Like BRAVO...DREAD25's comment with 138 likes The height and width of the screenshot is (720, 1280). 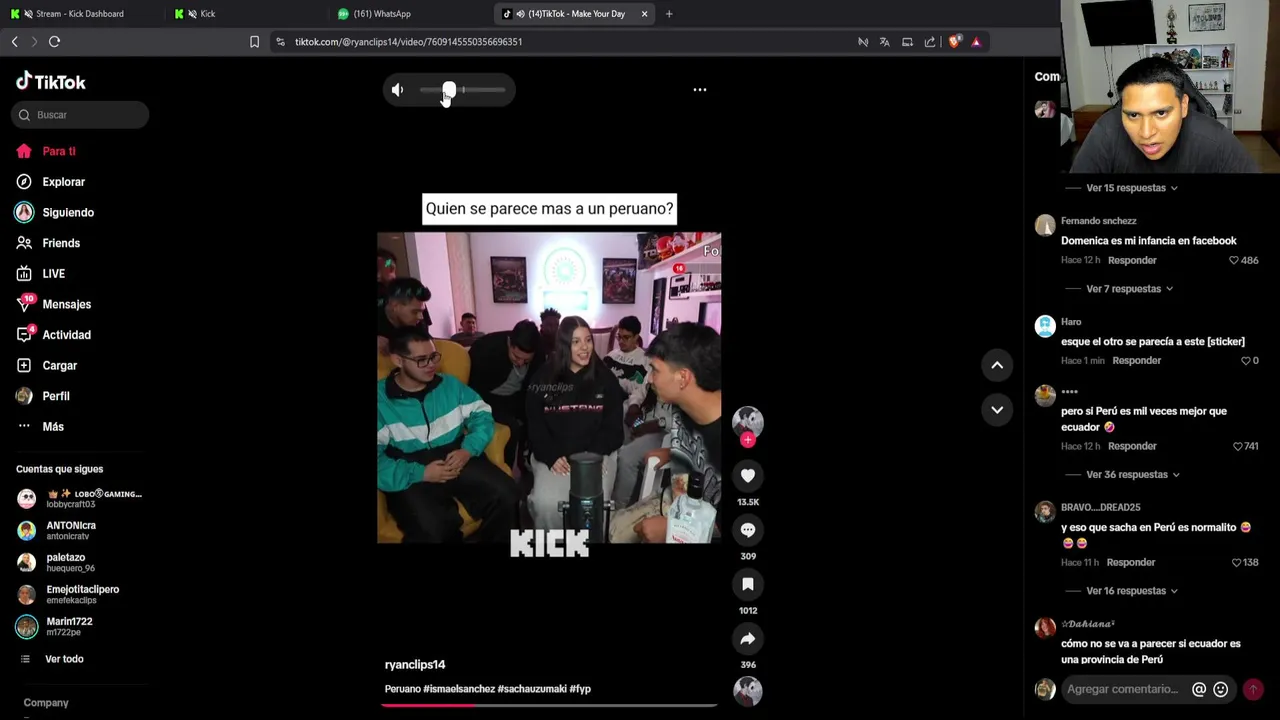click(1236, 562)
